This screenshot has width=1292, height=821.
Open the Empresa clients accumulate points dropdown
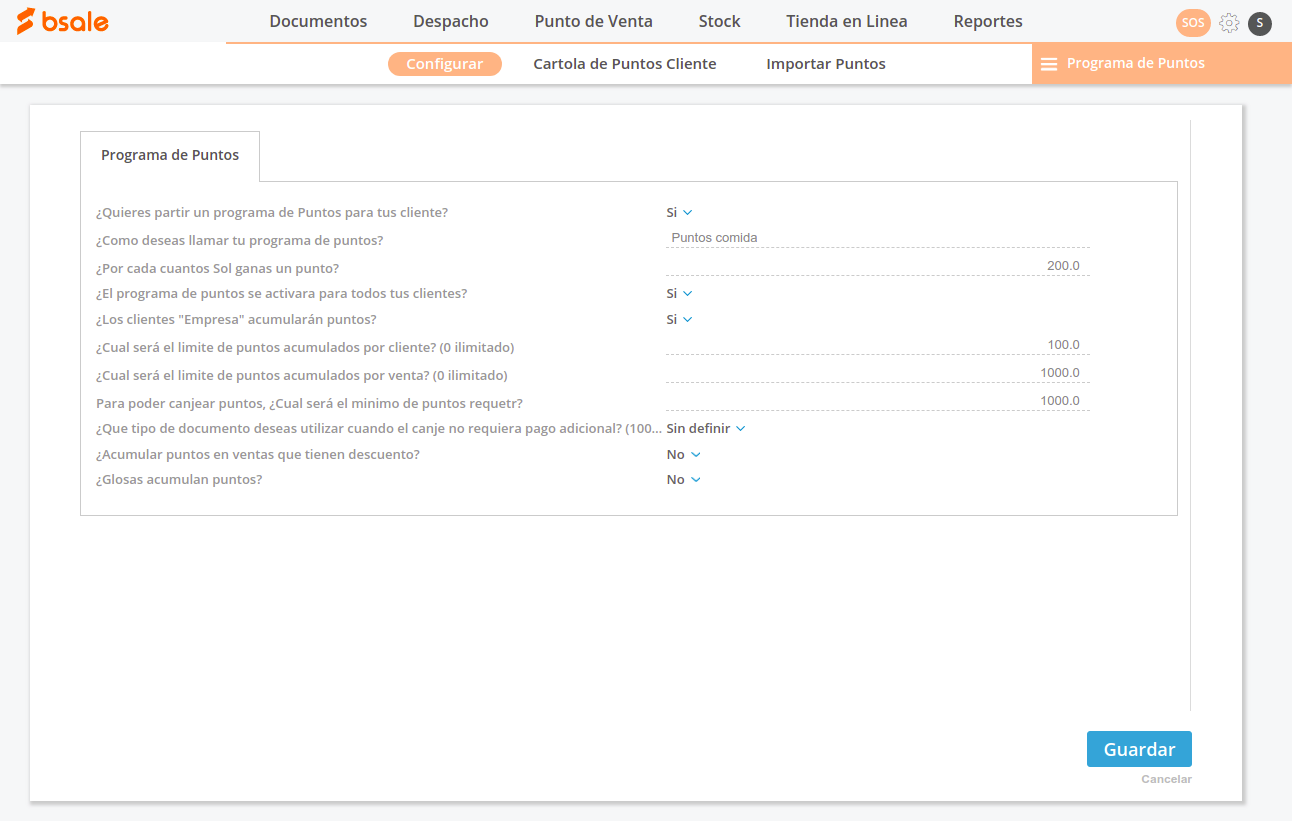coord(679,320)
